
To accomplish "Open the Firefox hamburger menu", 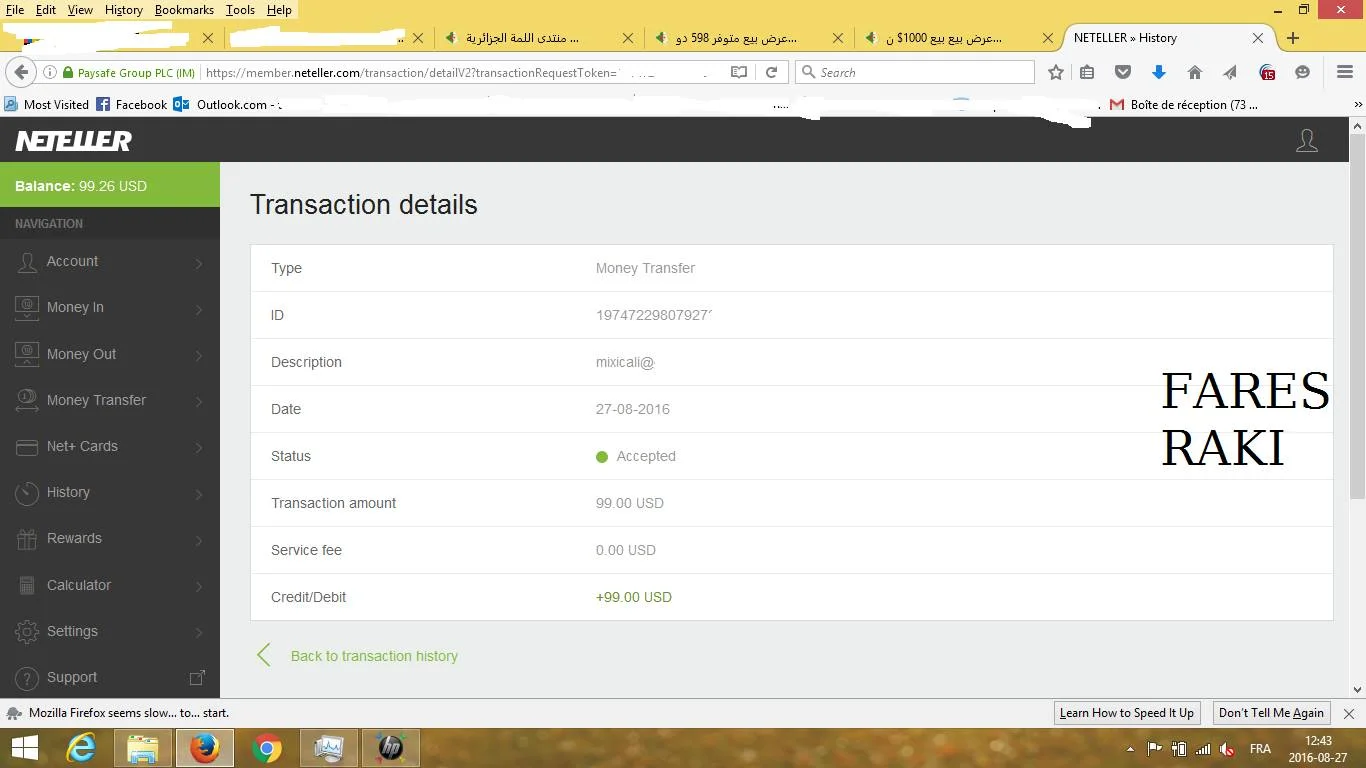I will (x=1345, y=72).
